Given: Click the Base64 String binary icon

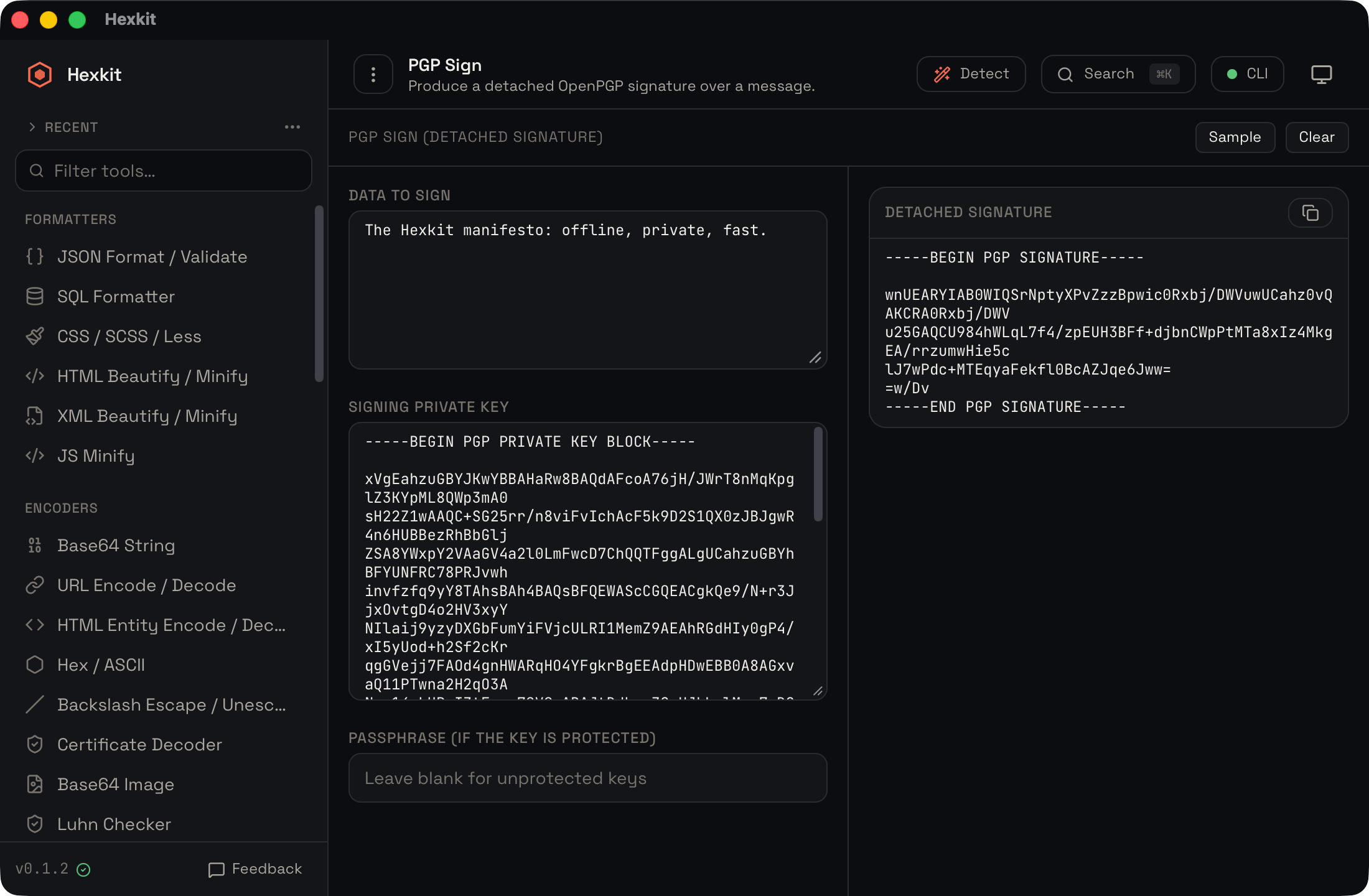Looking at the screenshot, I should click(35, 545).
